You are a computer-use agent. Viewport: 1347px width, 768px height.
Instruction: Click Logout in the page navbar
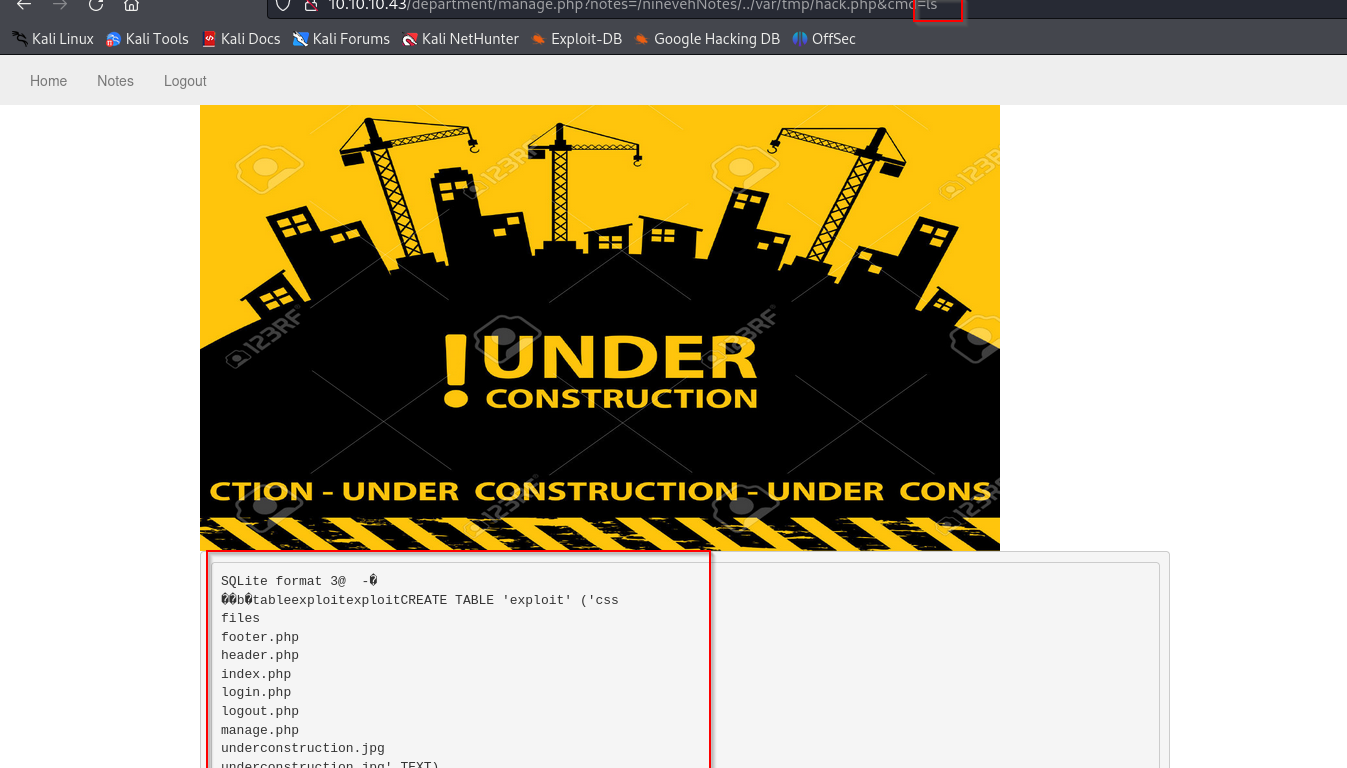click(185, 81)
